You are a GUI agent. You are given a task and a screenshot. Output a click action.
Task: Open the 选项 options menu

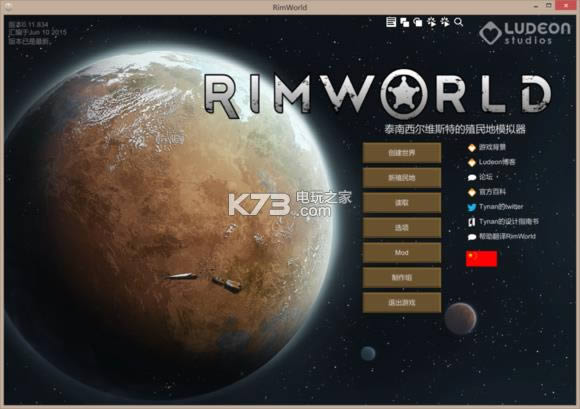click(402, 228)
